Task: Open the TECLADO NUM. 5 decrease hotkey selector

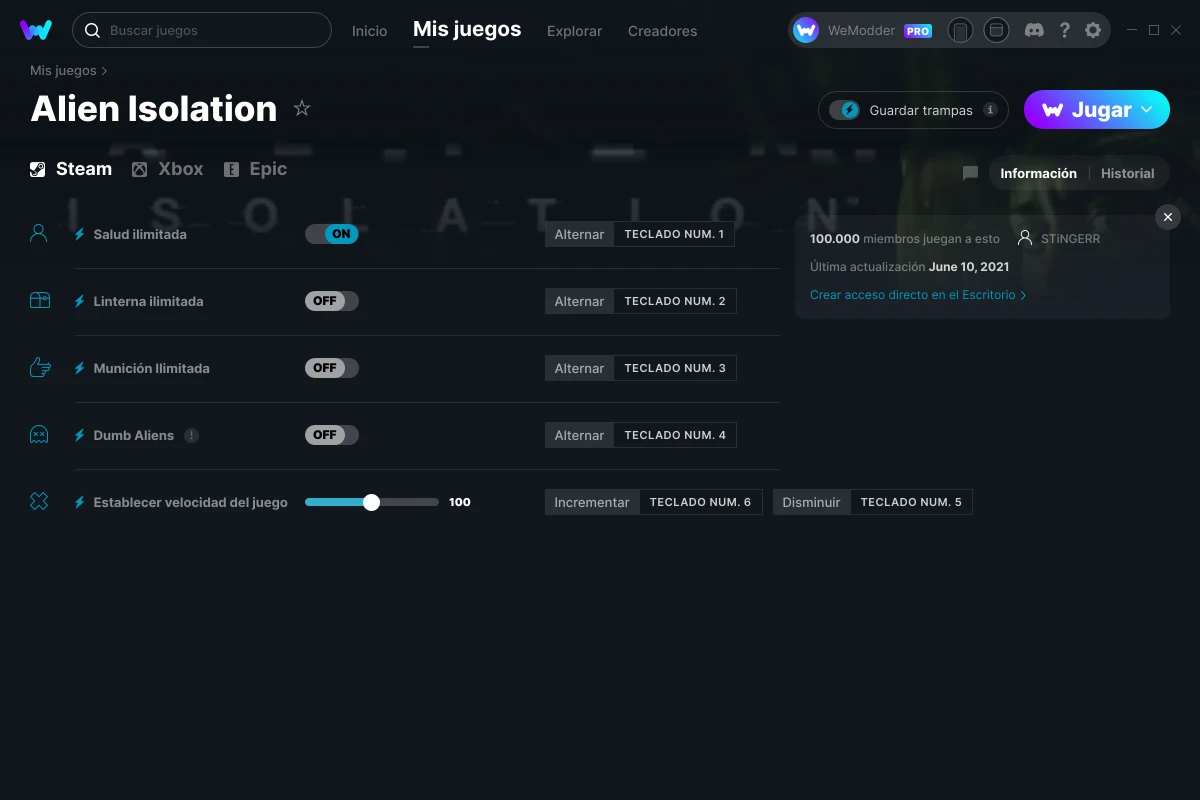Action: click(x=911, y=502)
